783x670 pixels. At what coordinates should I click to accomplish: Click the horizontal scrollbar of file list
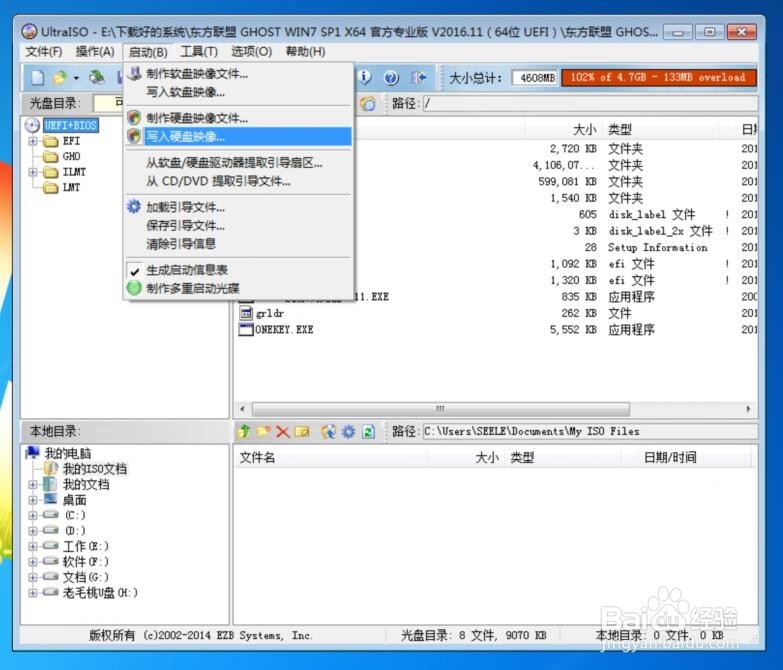440,409
